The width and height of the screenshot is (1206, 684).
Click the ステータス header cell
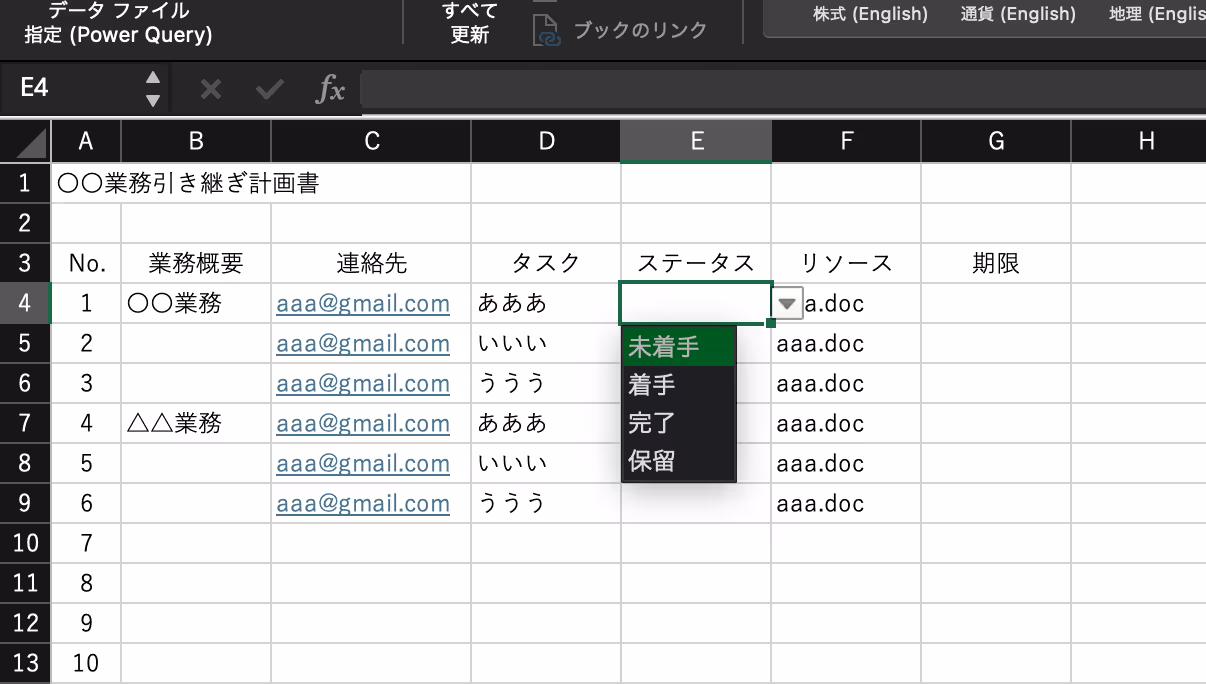point(696,263)
